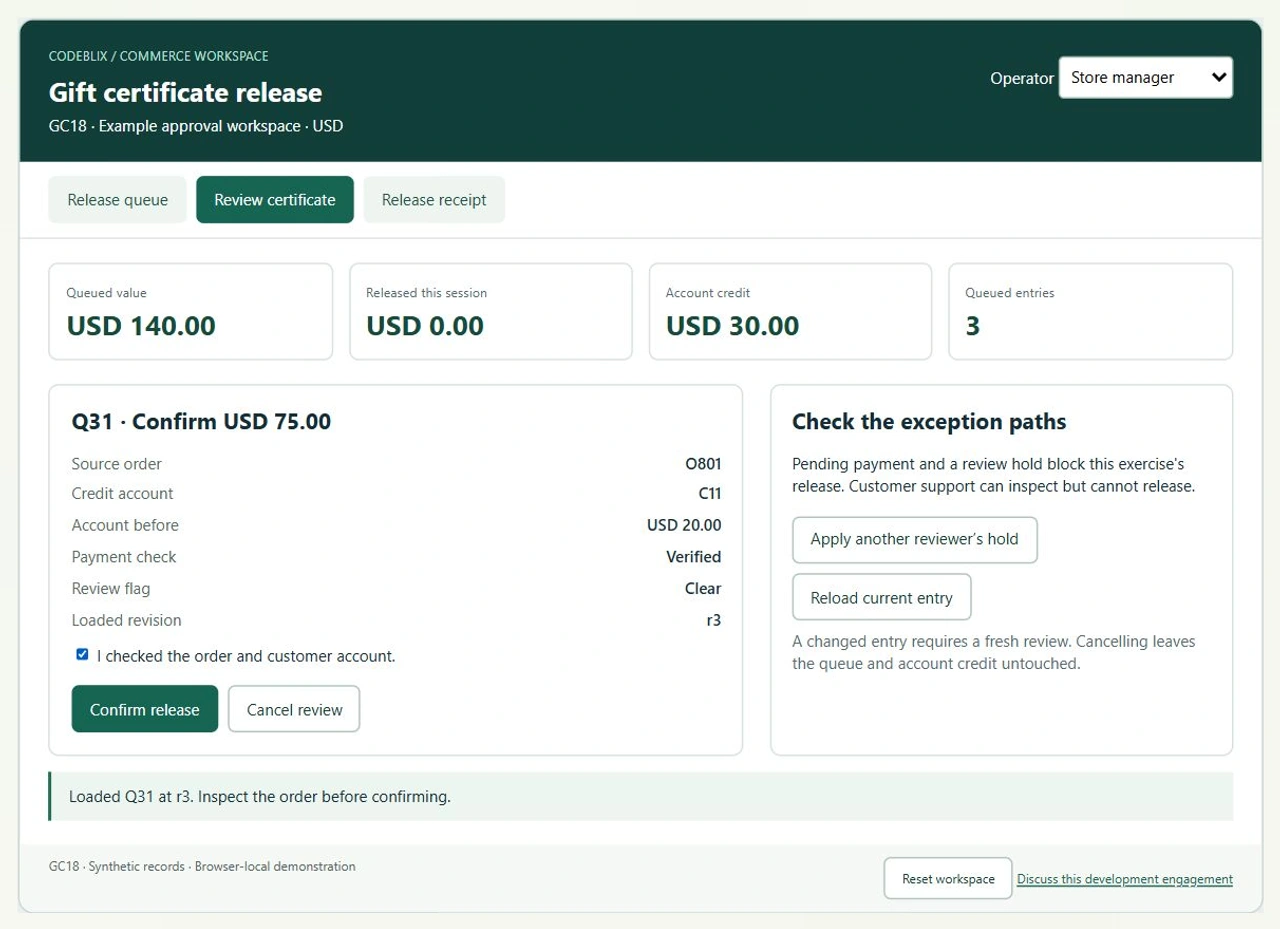Click the Reset workspace button

947,879
